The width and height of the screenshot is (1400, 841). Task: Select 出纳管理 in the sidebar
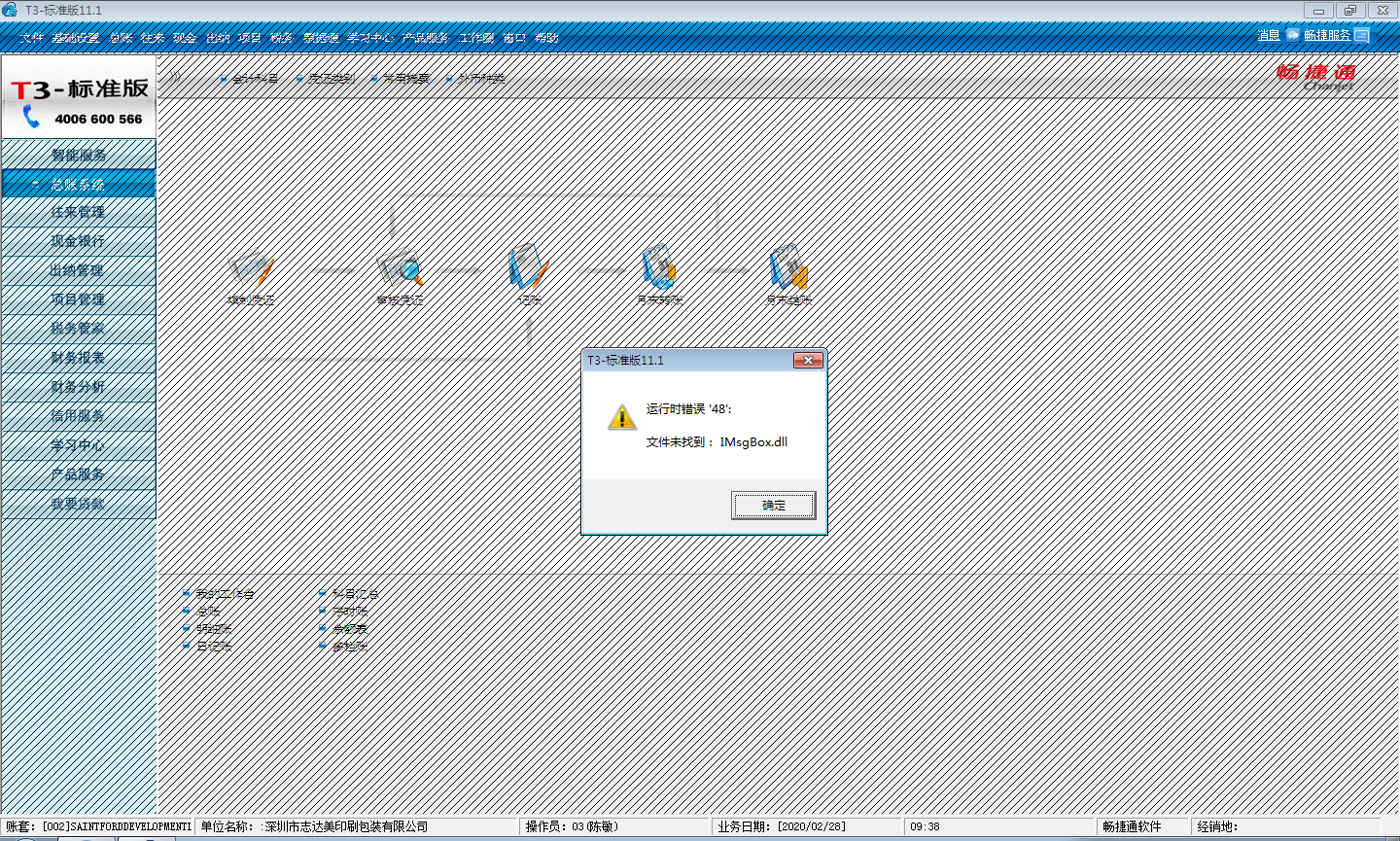[79, 270]
